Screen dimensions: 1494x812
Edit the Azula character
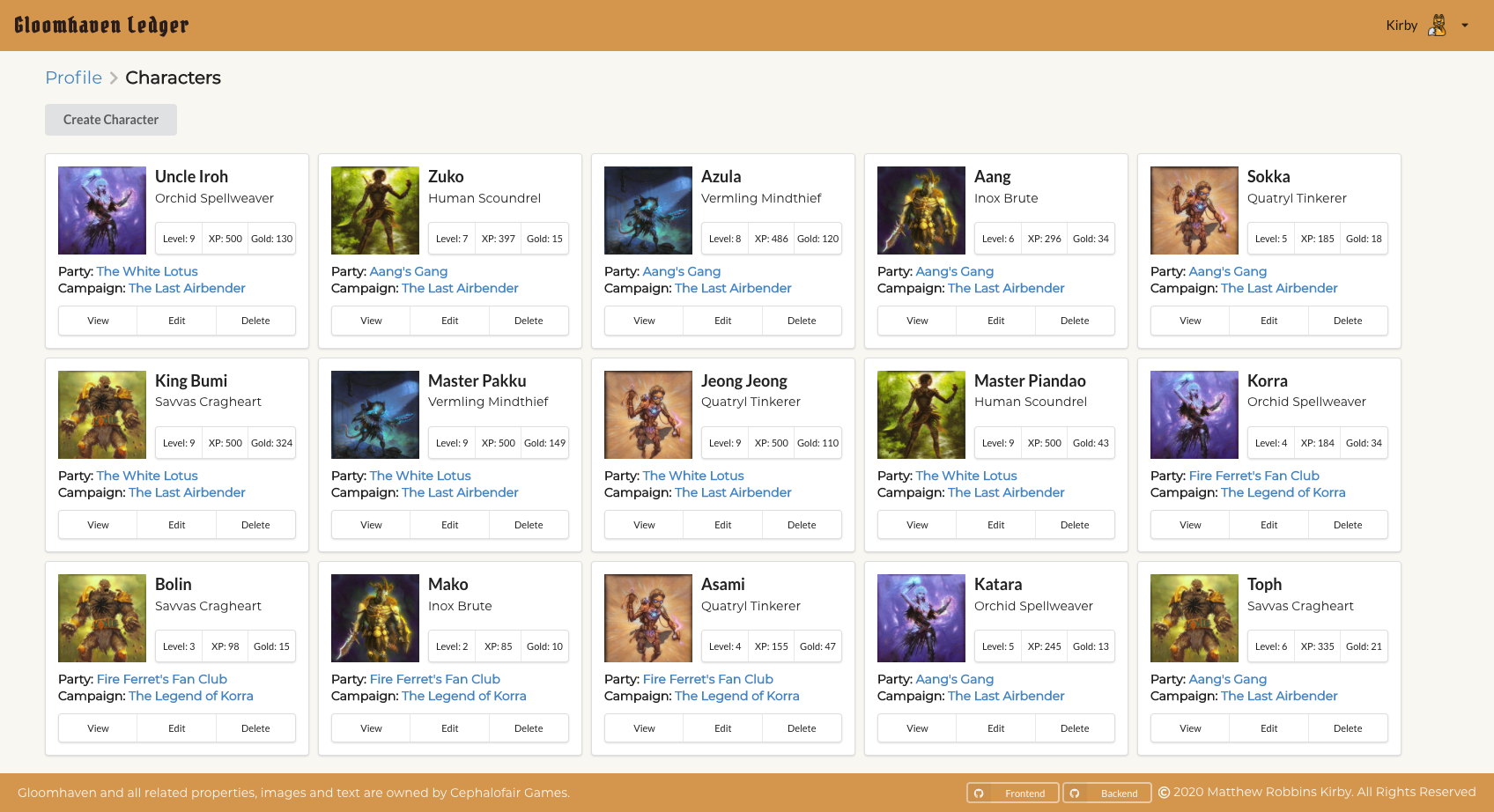point(723,321)
